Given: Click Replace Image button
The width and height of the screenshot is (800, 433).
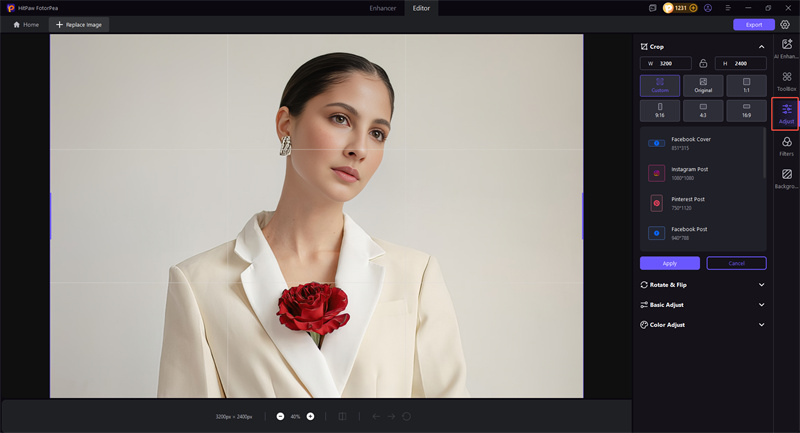Looking at the screenshot, I should coord(79,24).
